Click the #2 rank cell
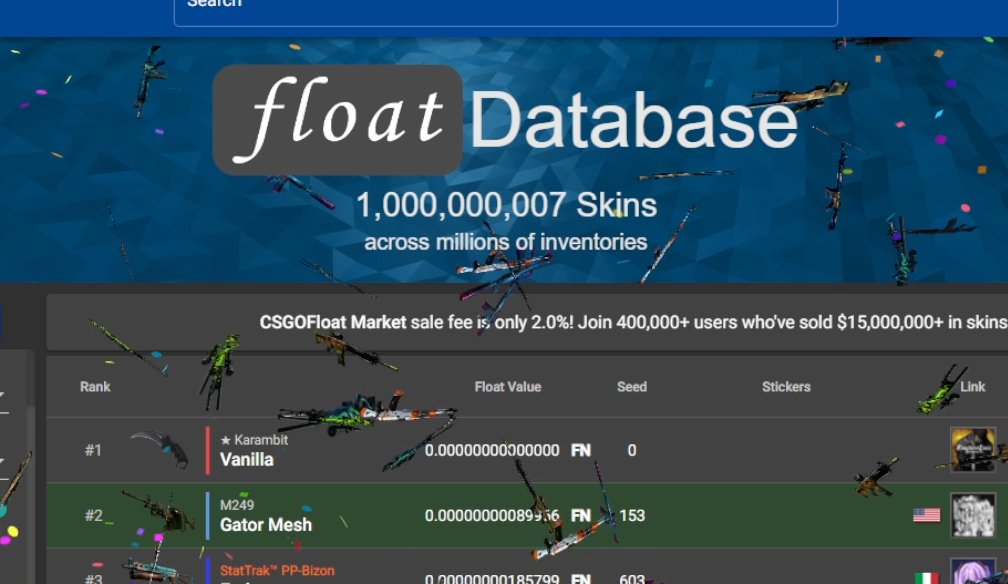This screenshot has width=1008, height=584. (x=94, y=515)
